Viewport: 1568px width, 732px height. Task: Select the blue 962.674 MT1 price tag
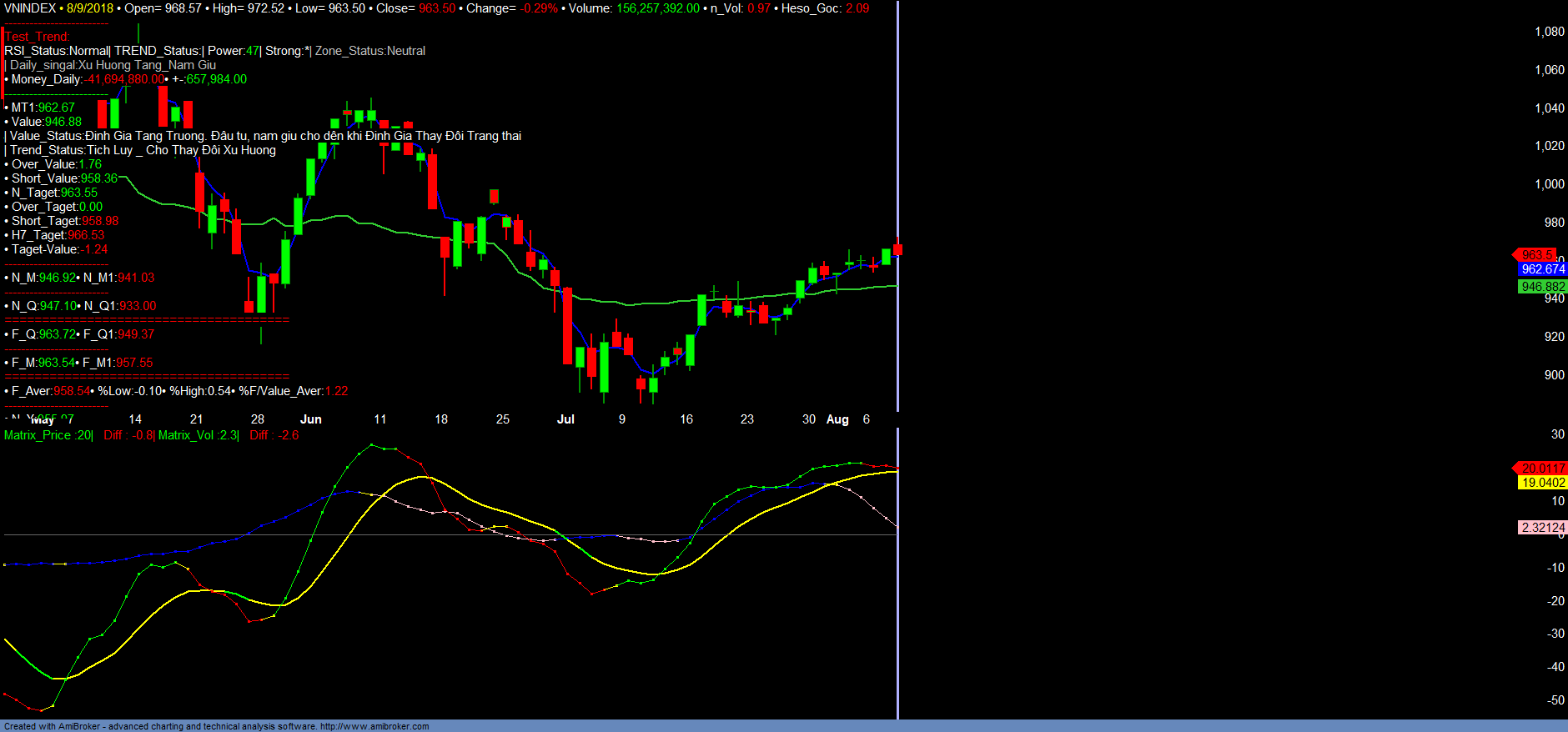click(x=1542, y=269)
